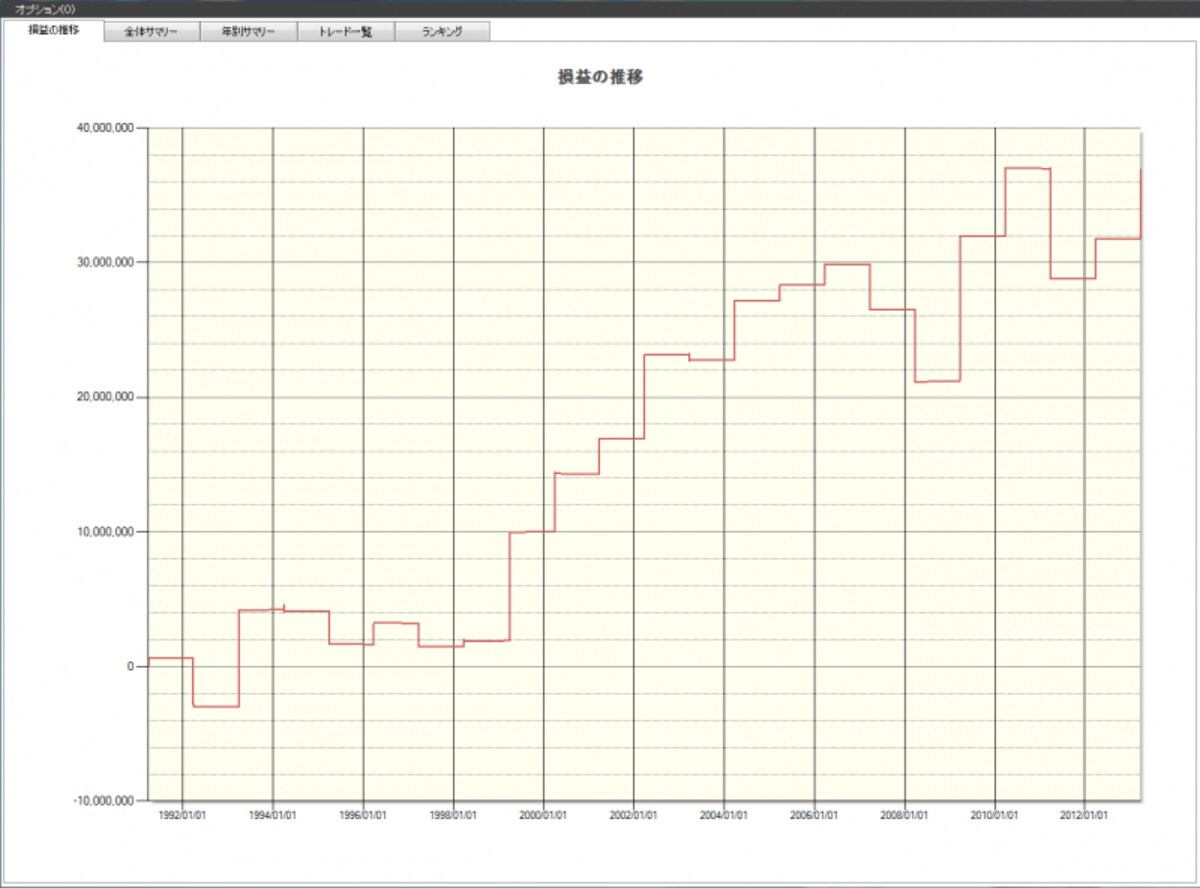
Task: Click the 2000/01/01 x-axis label
Action: 544,815
